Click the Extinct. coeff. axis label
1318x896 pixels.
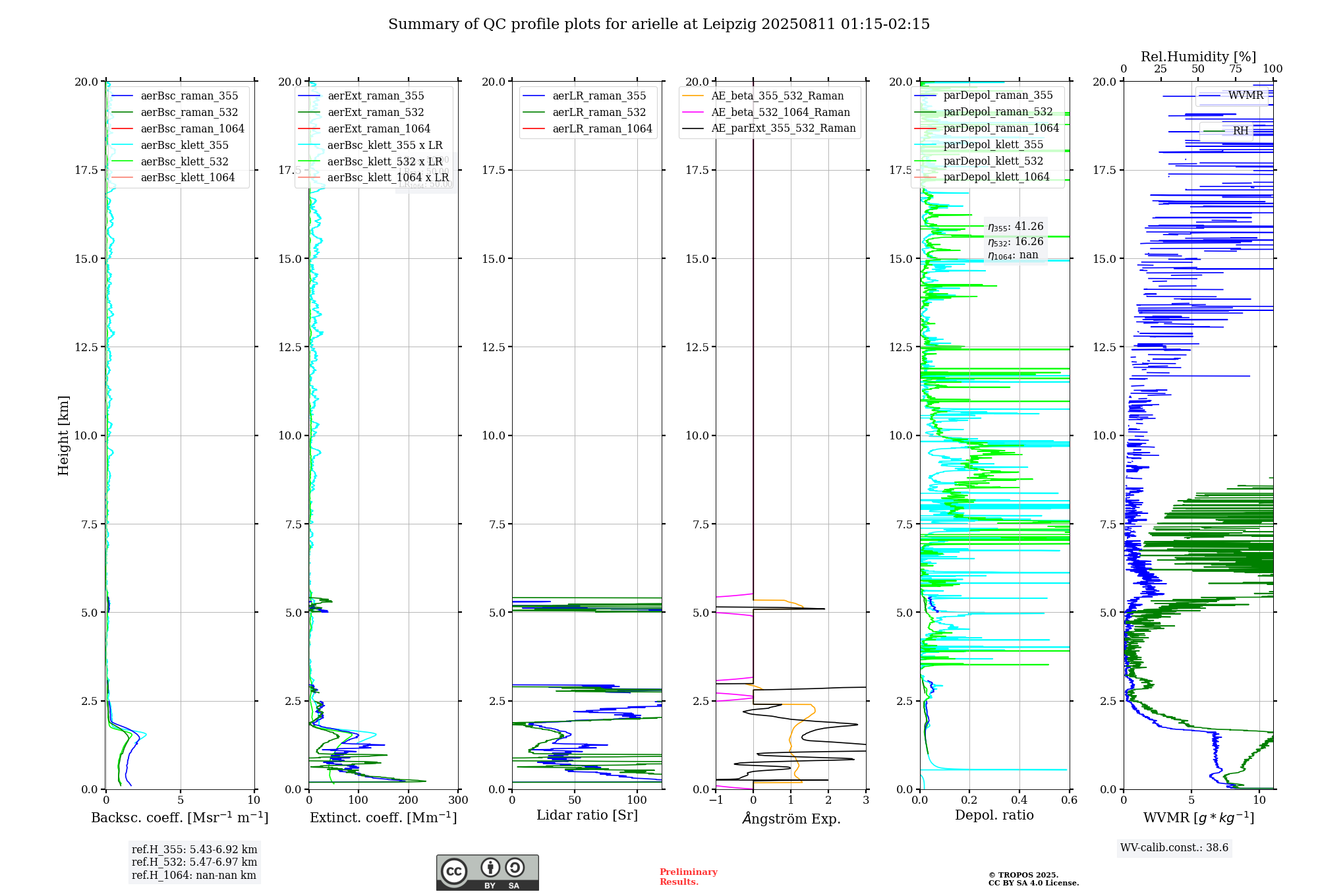coord(384,818)
